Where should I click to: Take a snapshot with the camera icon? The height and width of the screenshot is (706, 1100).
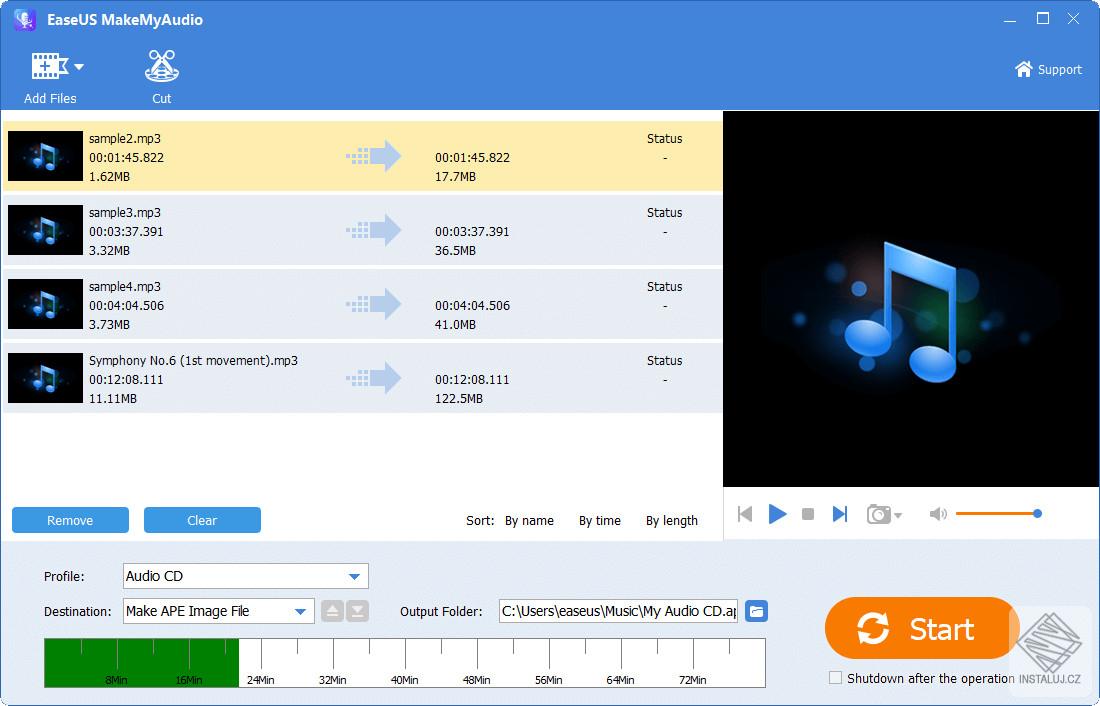(877, 513)
